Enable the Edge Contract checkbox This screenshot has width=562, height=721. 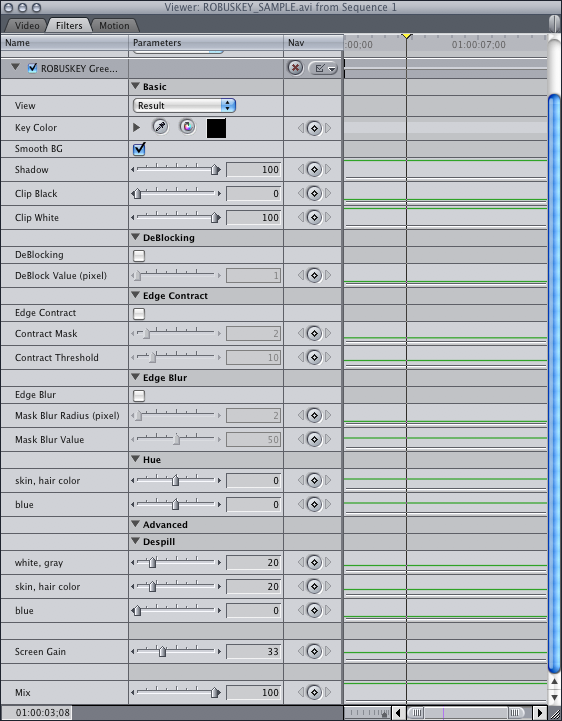(x=139, y=314)
